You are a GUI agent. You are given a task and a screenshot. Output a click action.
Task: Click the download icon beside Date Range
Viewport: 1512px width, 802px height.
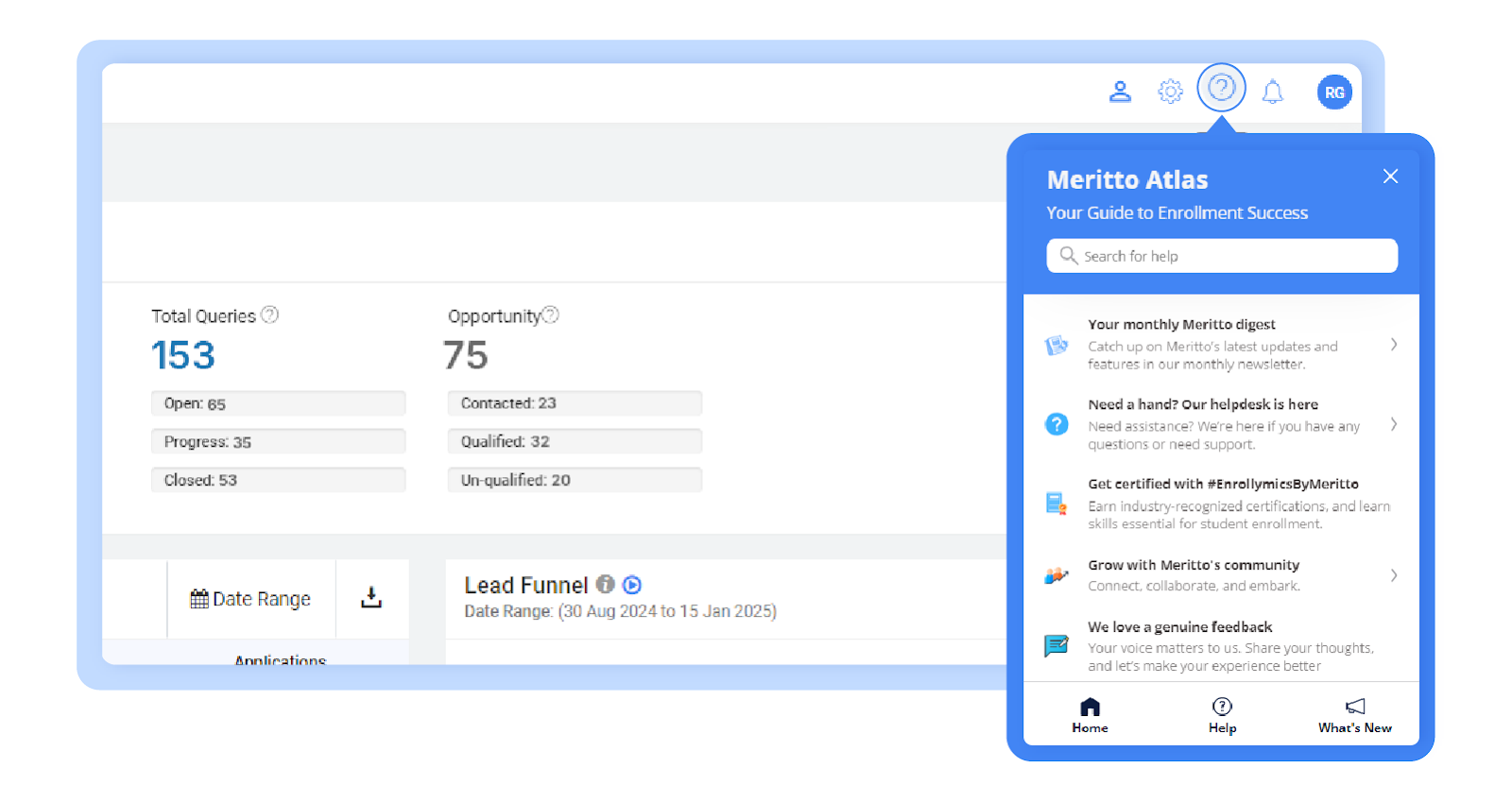(371, 597)
